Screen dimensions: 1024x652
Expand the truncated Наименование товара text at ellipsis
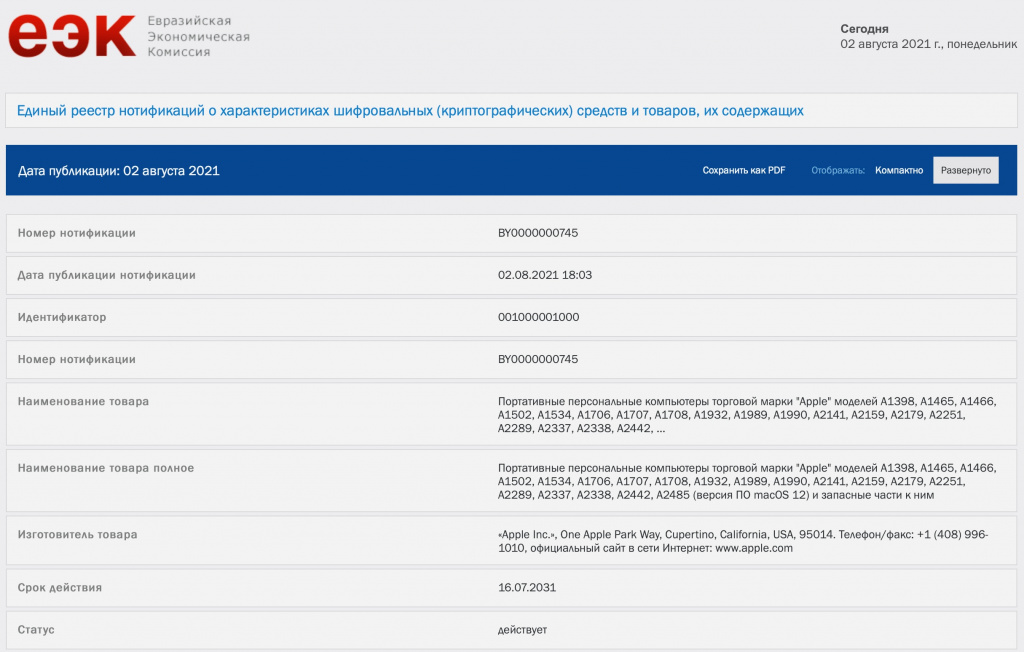660,429
